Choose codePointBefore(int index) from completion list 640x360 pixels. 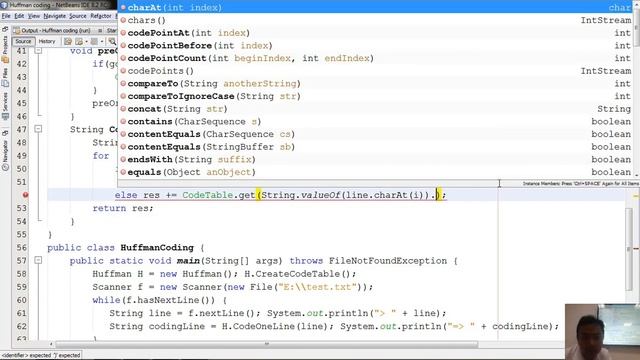point(376,45)
